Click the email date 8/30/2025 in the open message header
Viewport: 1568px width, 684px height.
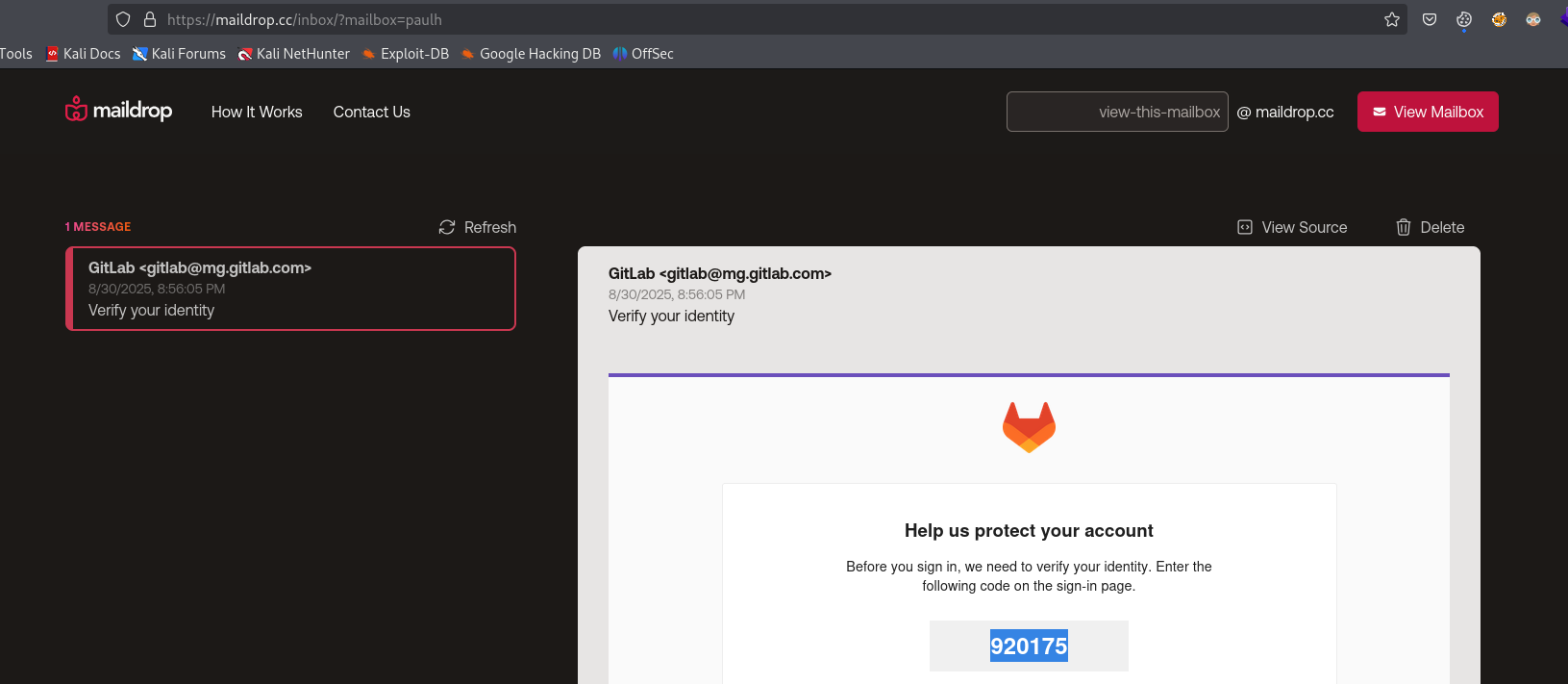pos(677,294)
